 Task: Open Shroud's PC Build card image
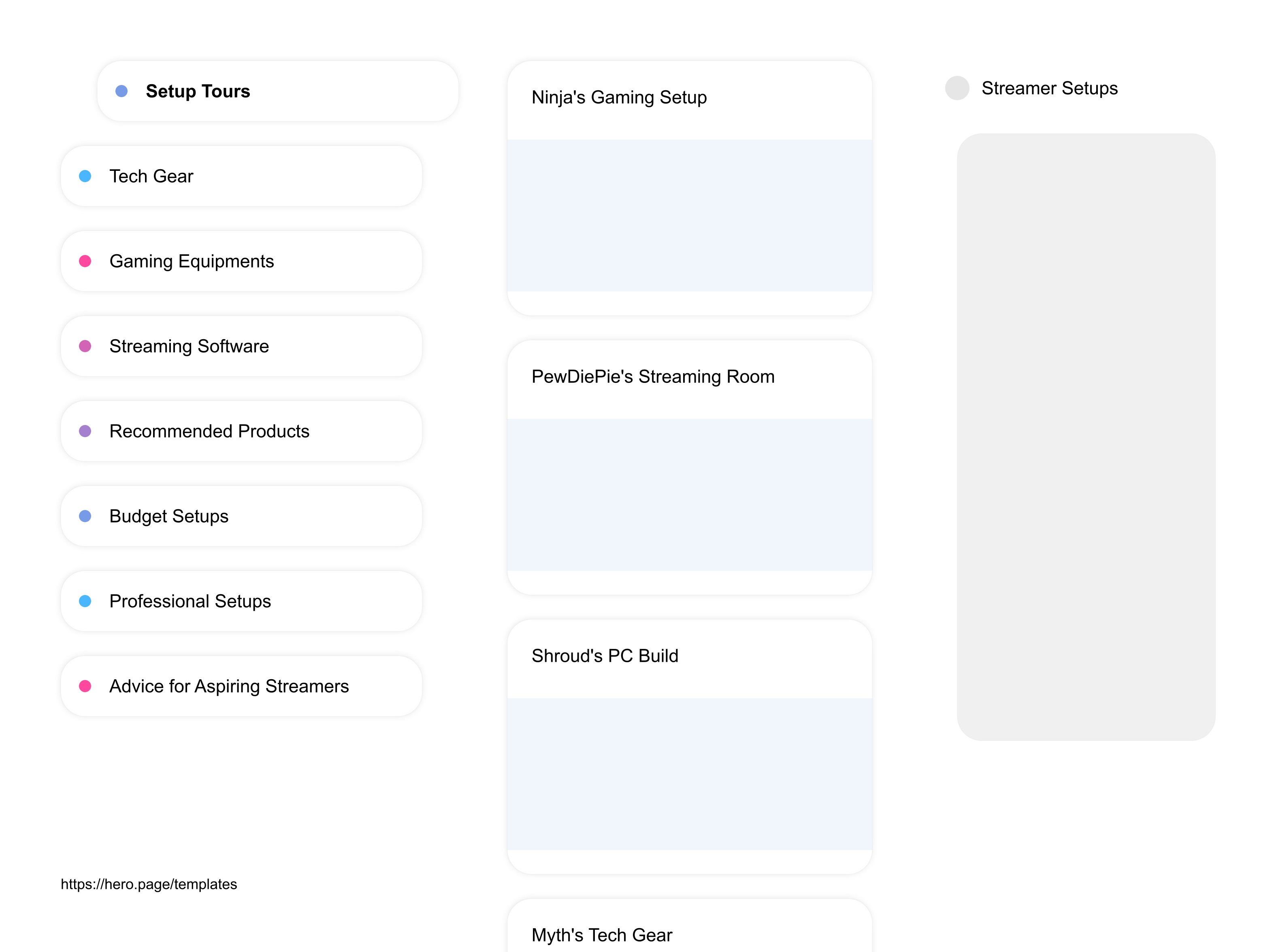pyautogui.click(x=689, y=773)
